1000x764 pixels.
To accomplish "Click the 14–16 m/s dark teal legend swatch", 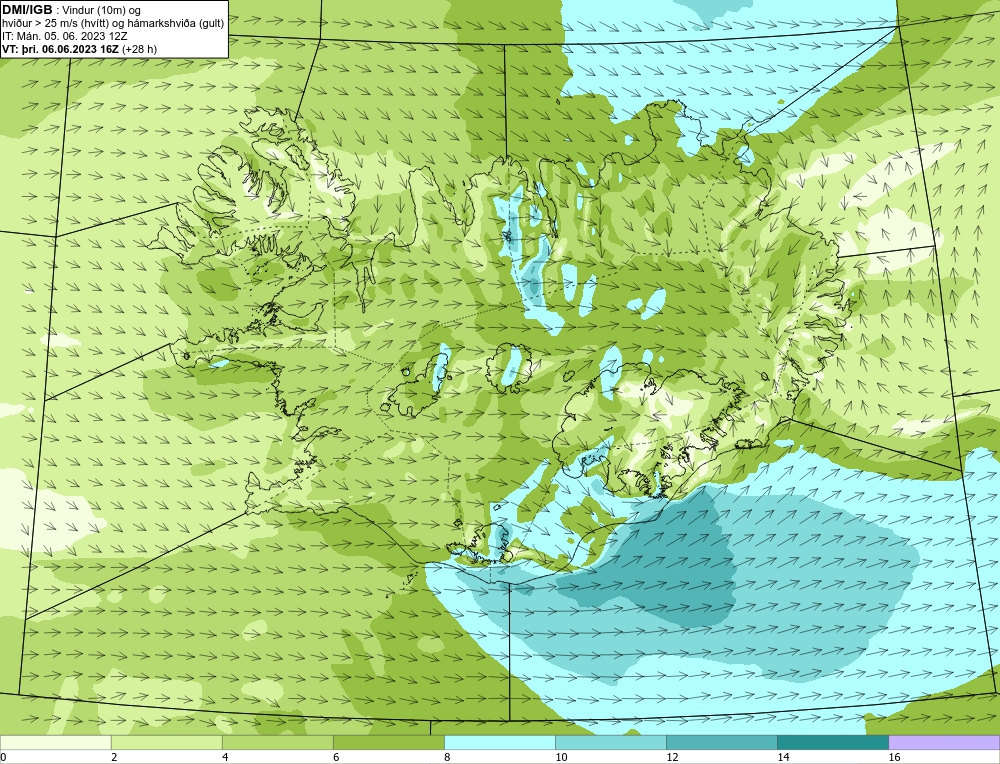I will (832, 742).
